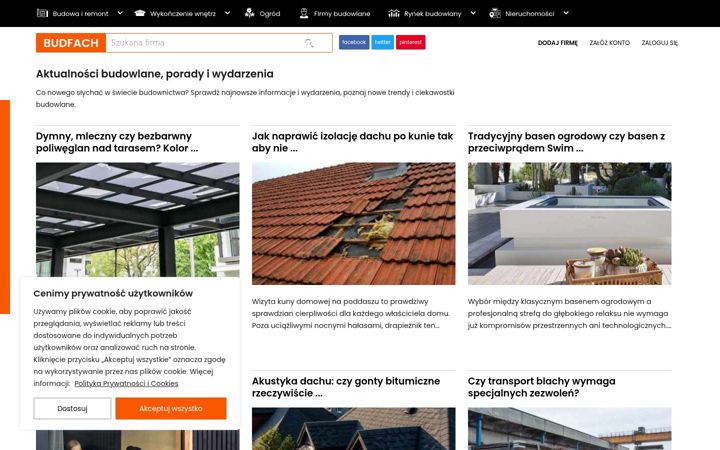Open the dark shingle roofs thumbnail

354,429
